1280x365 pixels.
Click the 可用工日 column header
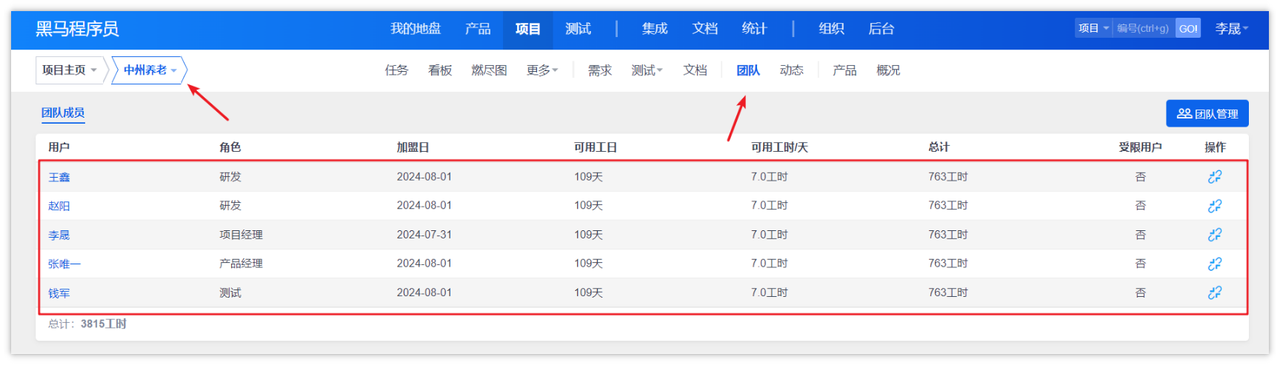point(596,147)
